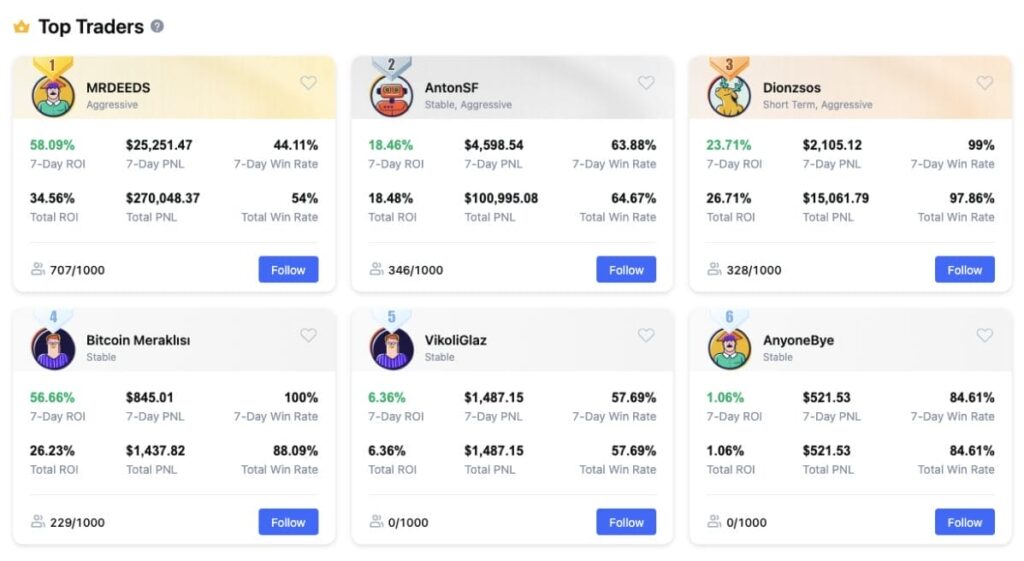Image resolution: width=1024 pixels, height=561 pixels.
Task: Follow trader MRDEEDS
Action: [288, 269]
